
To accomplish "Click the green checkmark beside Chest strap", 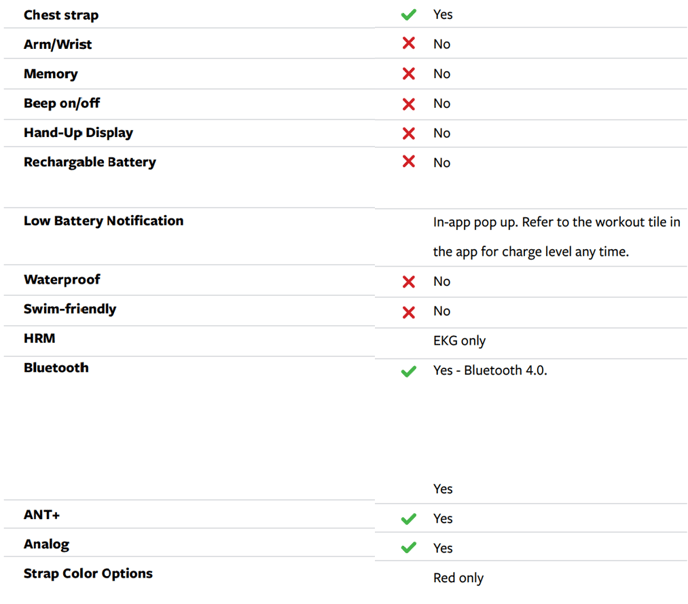I will (408, 15).
